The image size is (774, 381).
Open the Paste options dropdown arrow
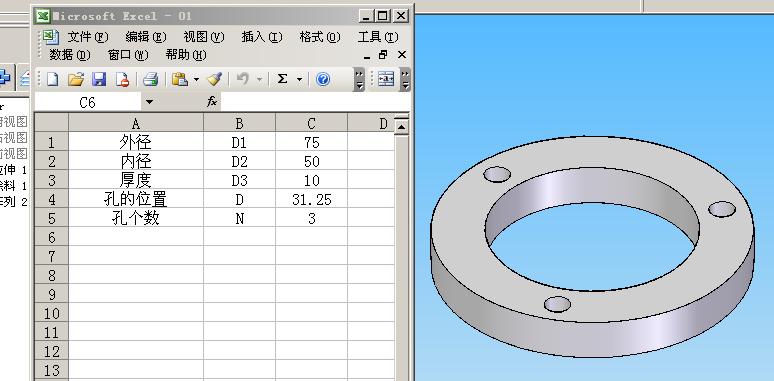tap(196, 79)
